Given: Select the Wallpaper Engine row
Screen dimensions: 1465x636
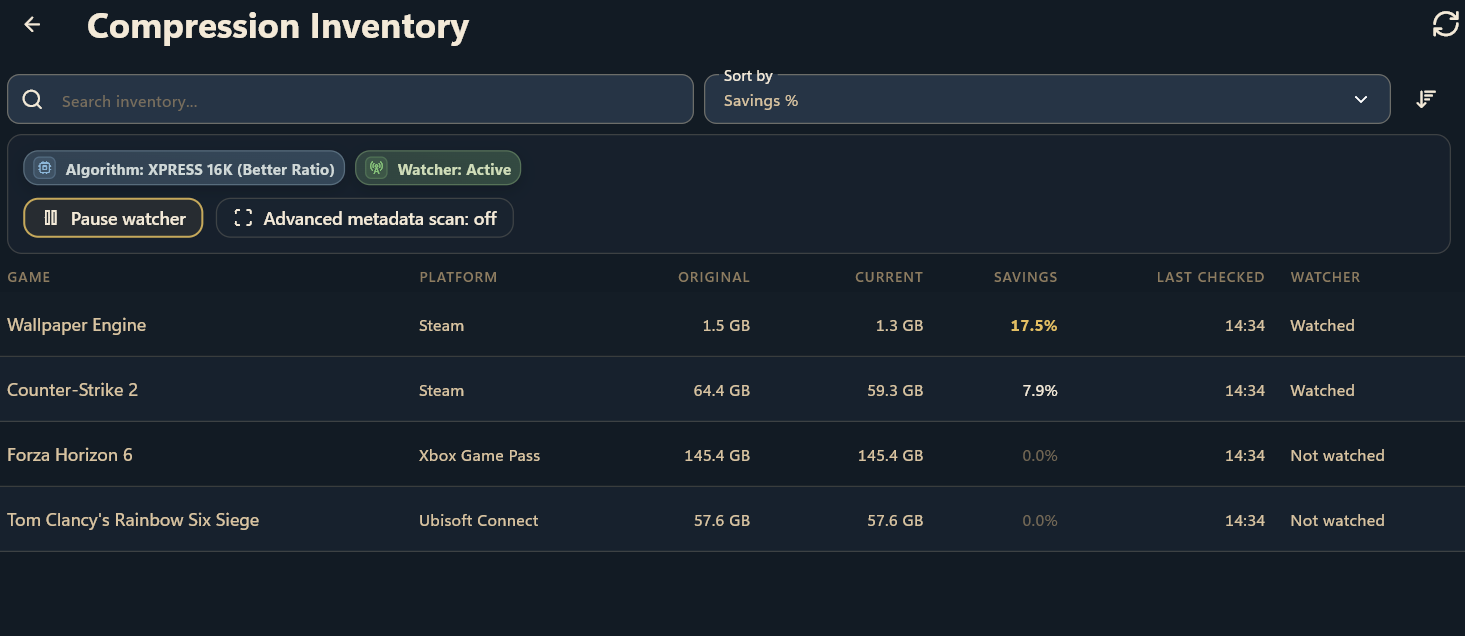Looking at the screenshot, I should click(732, 325).
